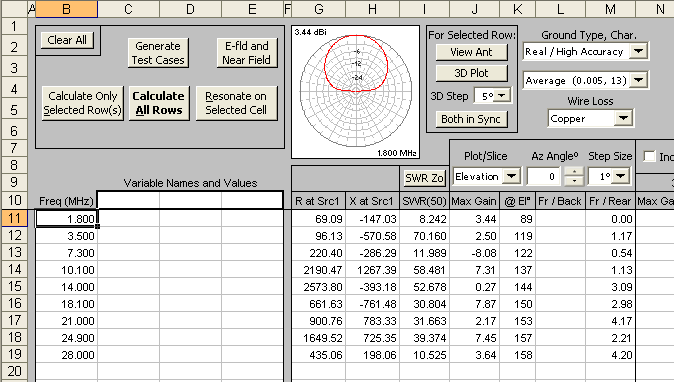Select row 11 header
The height and width of the screenshot is (382, 674).
(14, 219)
